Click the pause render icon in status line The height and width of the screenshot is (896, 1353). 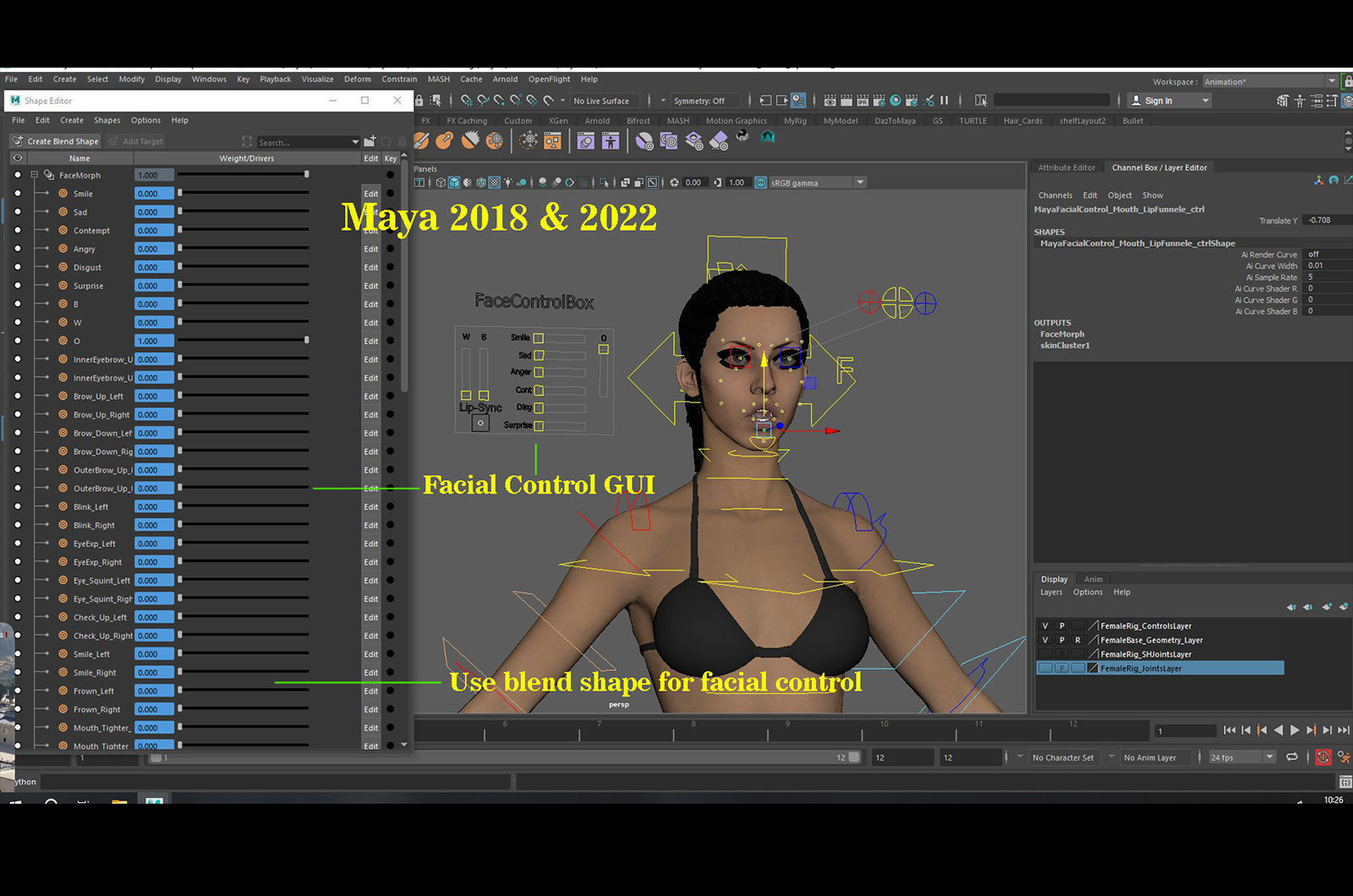coord(945,101)
